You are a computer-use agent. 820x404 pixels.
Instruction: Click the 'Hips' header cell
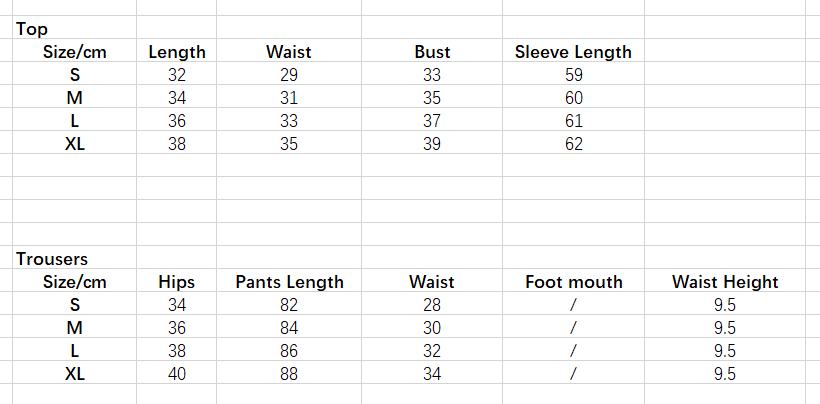(x=177, y=282)
